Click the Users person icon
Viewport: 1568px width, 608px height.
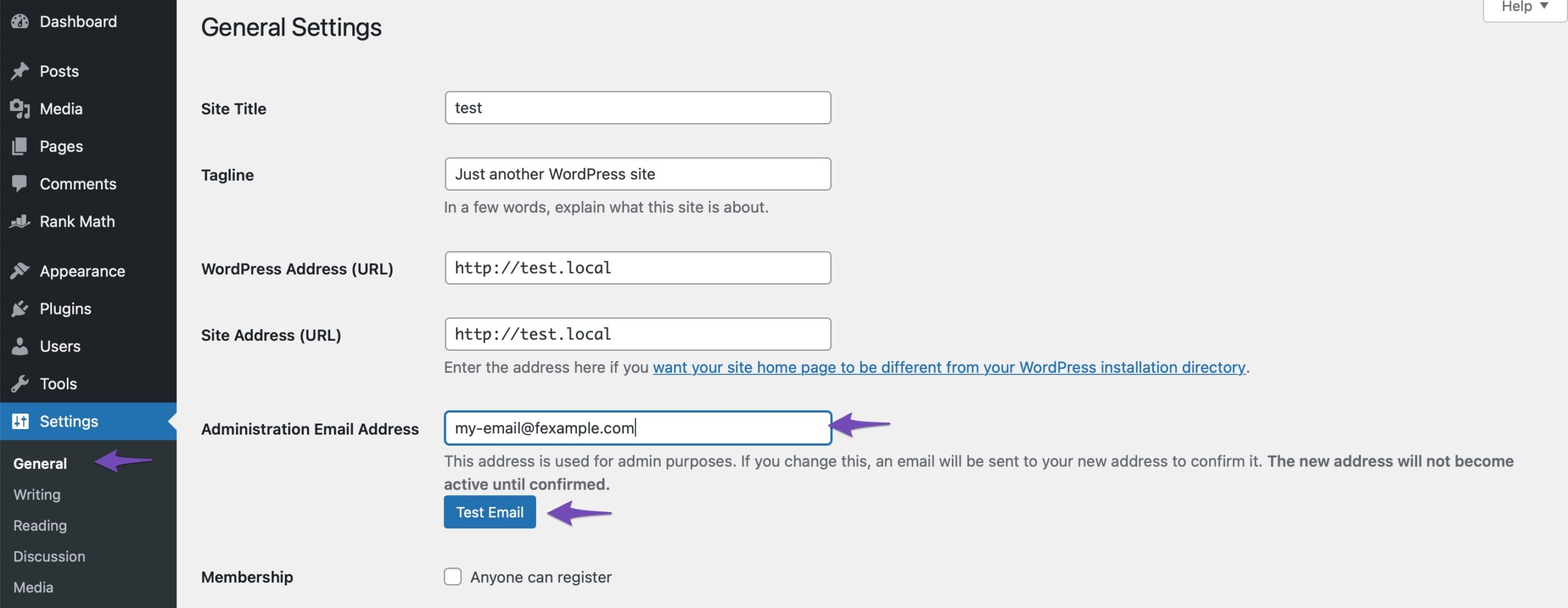click(20, 346)
